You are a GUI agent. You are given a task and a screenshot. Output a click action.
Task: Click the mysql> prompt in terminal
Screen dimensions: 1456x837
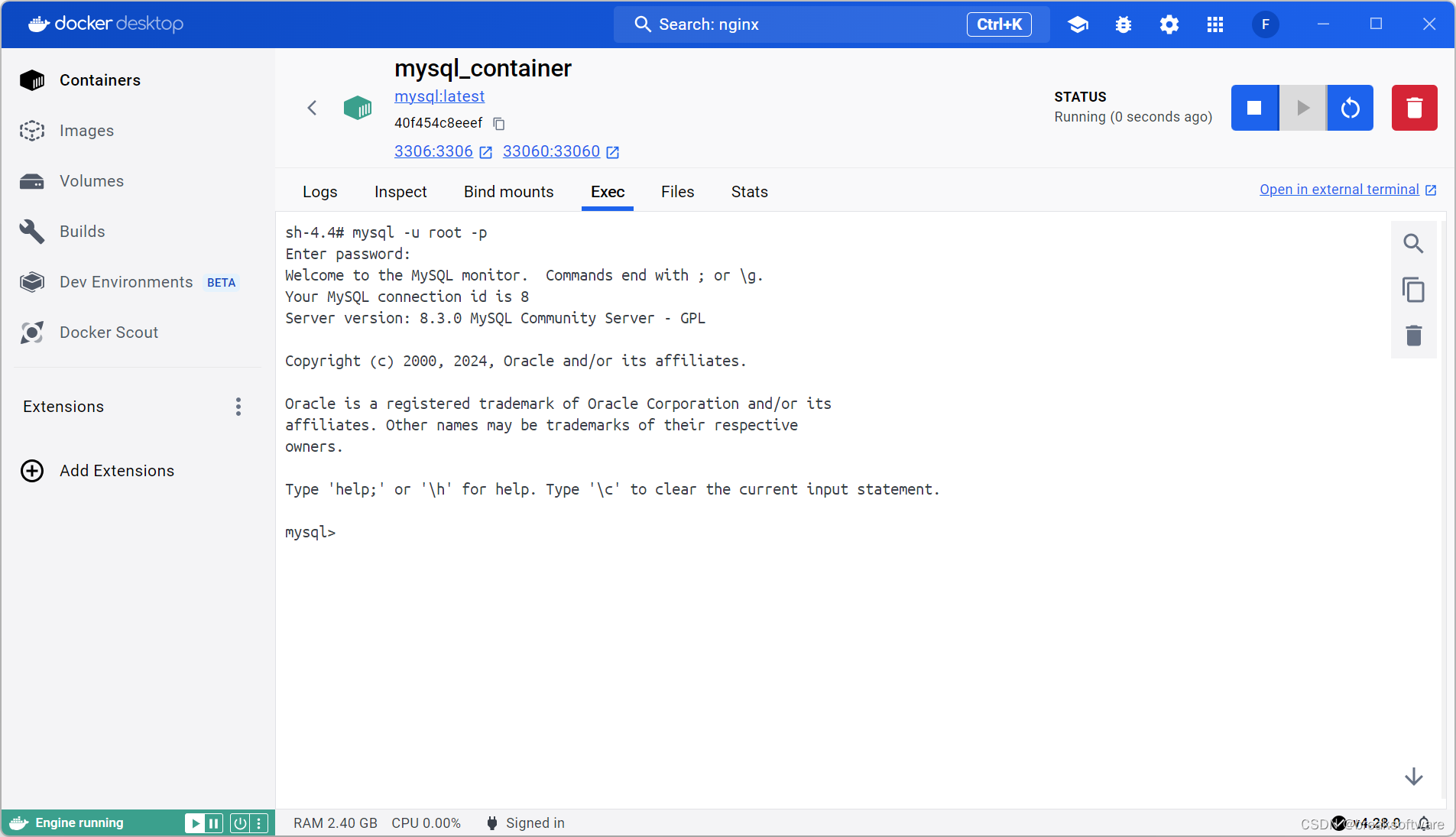coord(310,532)
